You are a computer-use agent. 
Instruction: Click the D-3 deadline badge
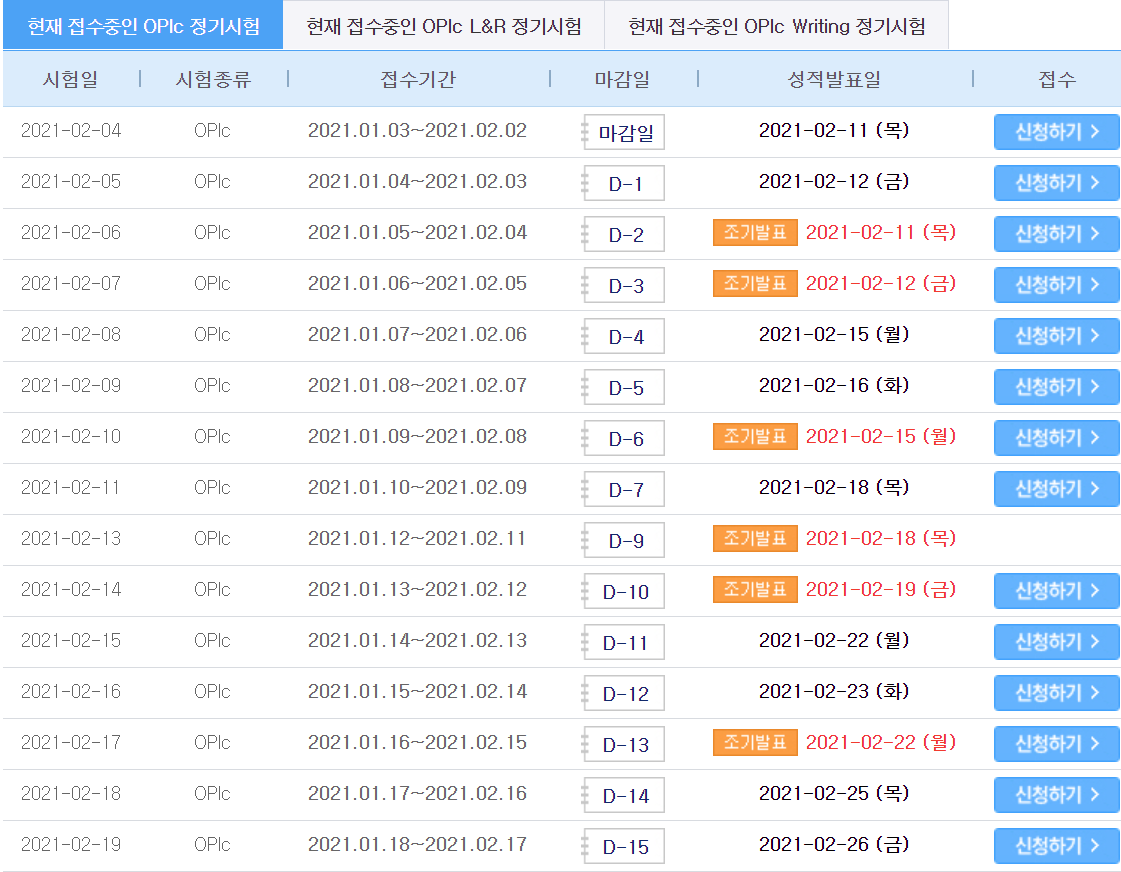point(624,285)
